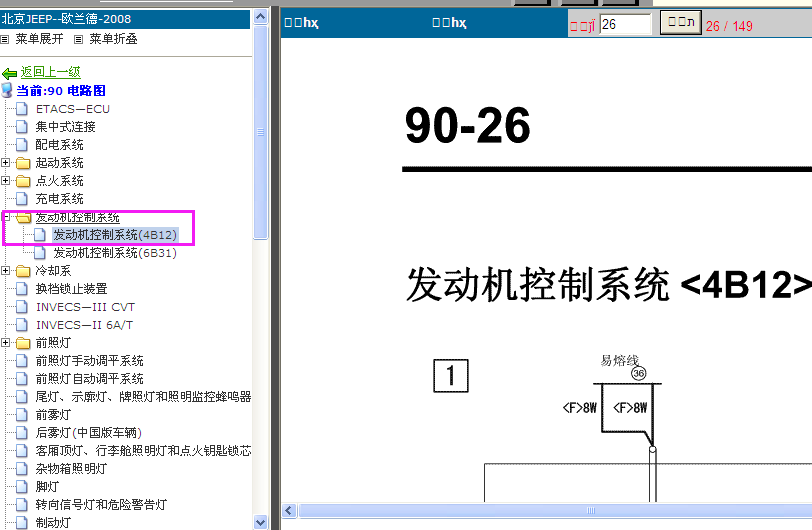812x530 pixels.
Task: Open 集中式连接 document
Action: click(x=65, y=127)
